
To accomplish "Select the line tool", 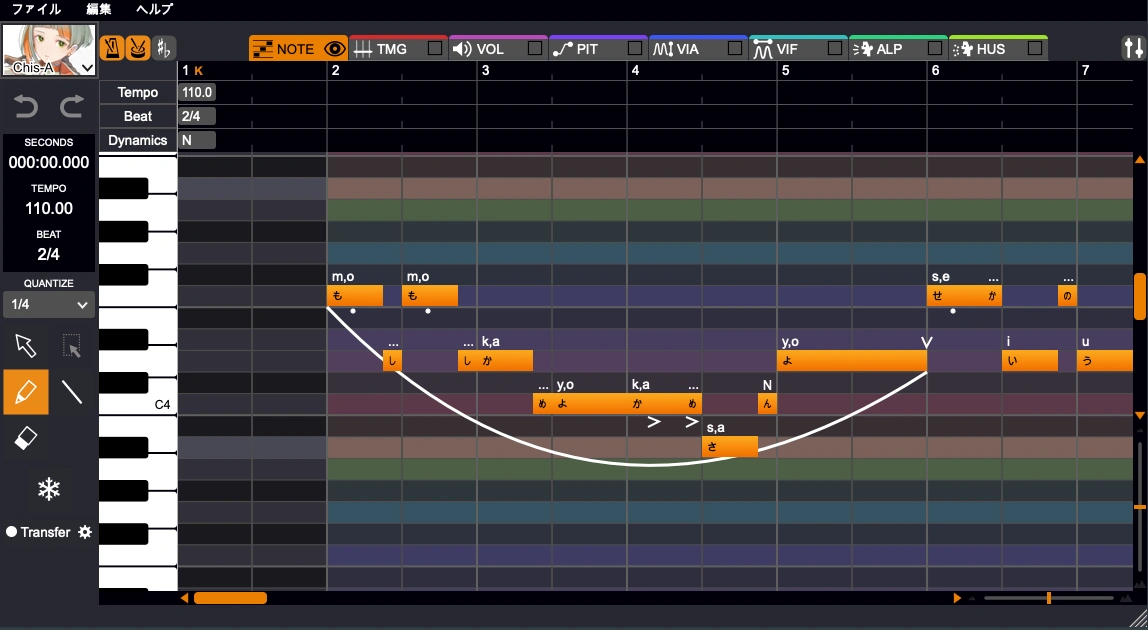I will [72, 392].
